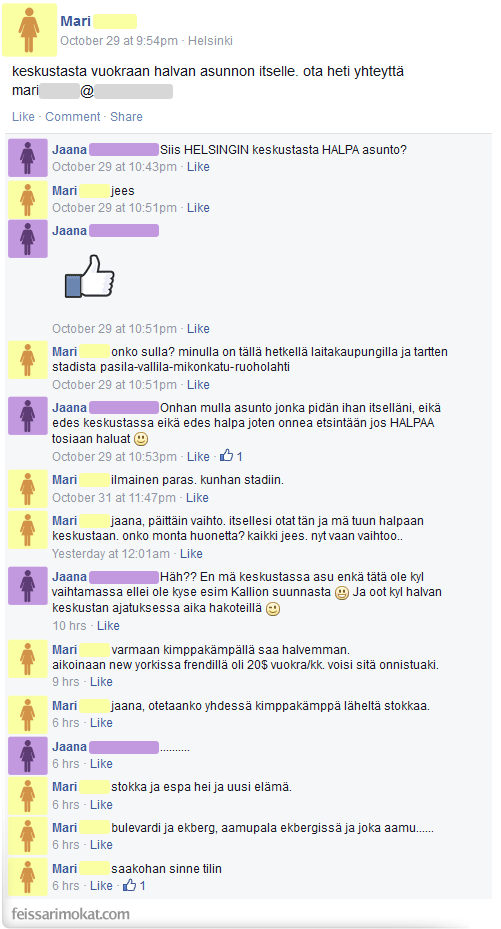Like the 'ilmainen paras. kunhan stadiin' comment
This screenshot has width=501, height=929.
click(197, 497)
